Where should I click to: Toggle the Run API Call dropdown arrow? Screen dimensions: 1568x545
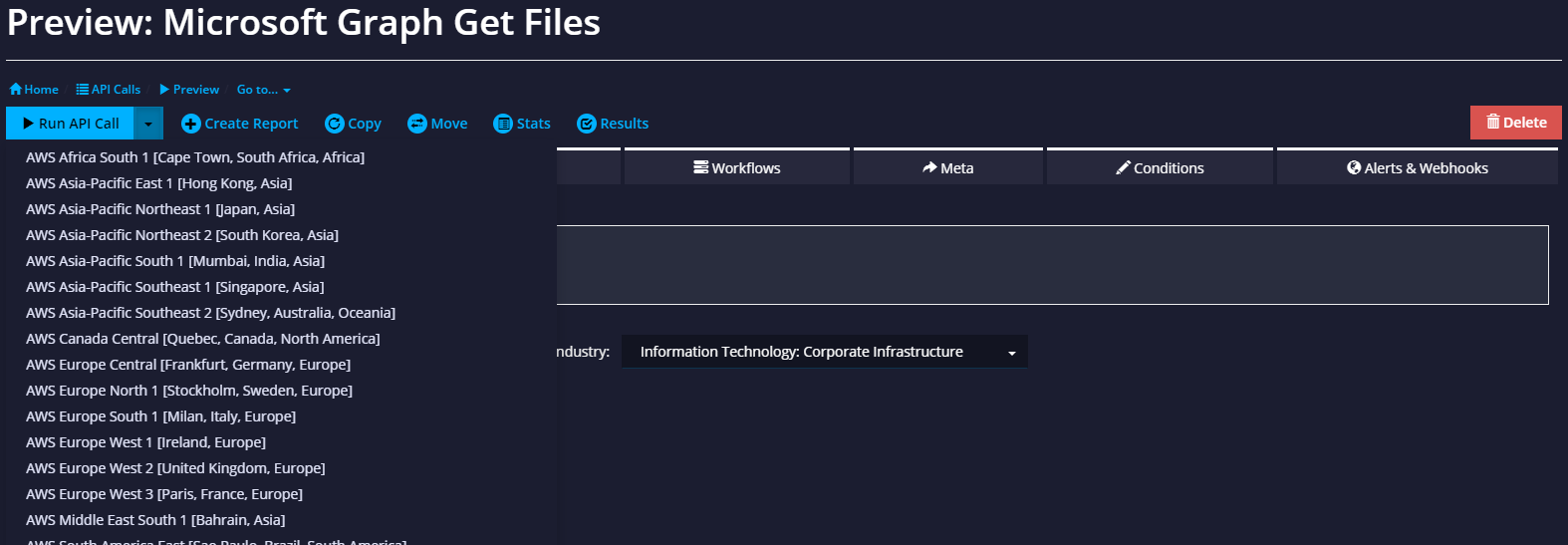(x=148, y=124)
